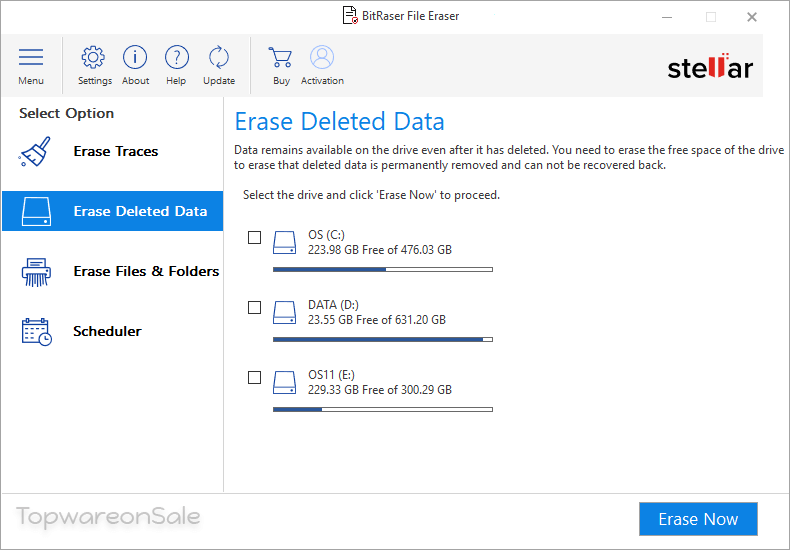Screen dimensions: 790x550
Task: Click the BitRaser title bar app icon
Action: click(x=350, y=16)
